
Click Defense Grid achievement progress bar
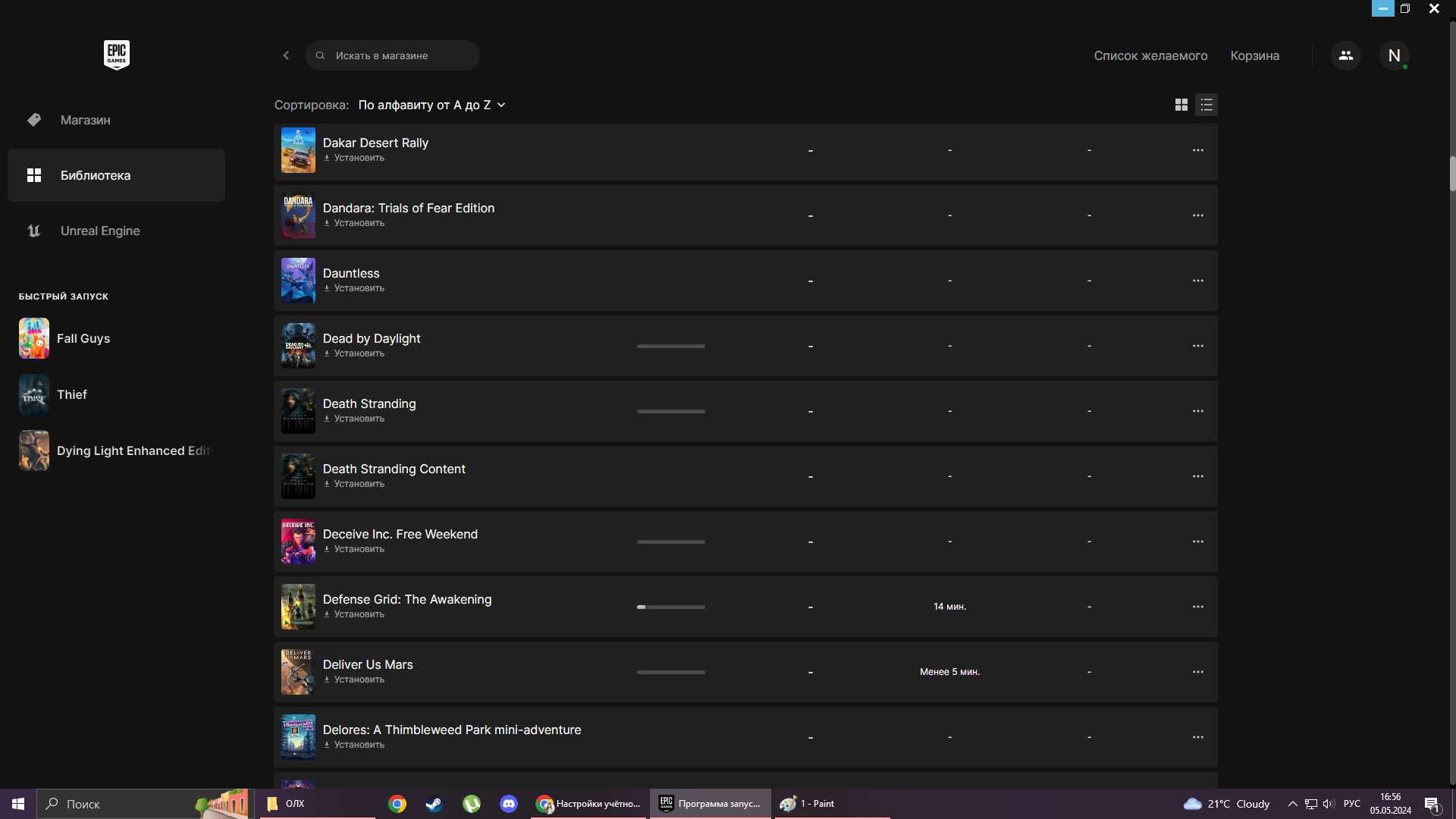point(671,607)
